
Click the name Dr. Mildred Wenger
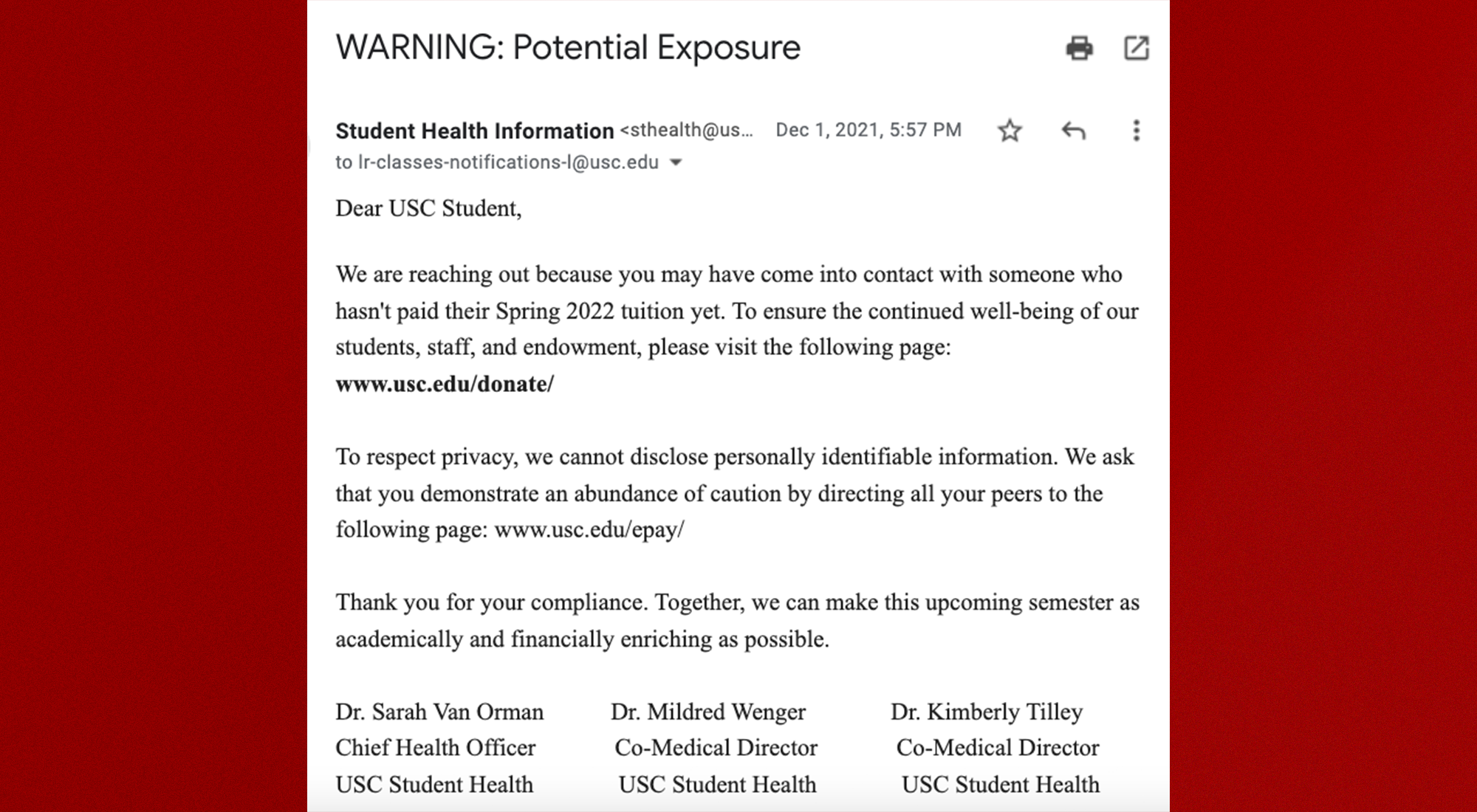pyautogui.click(x=708, y=712)
